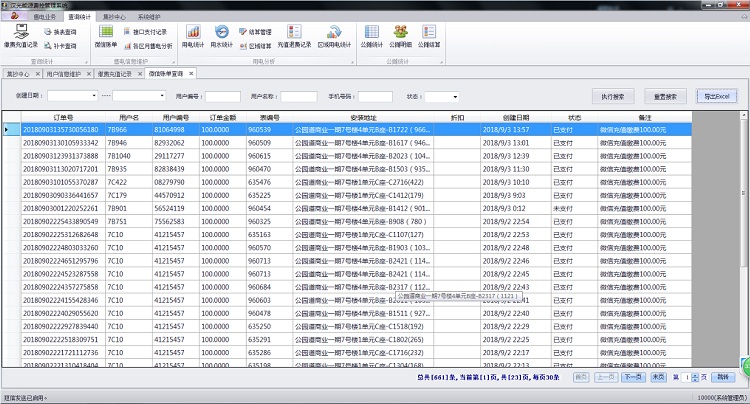750x404 pixels.
Task: Select the 用户信息维护 document tab
Action: pos(64,74)
